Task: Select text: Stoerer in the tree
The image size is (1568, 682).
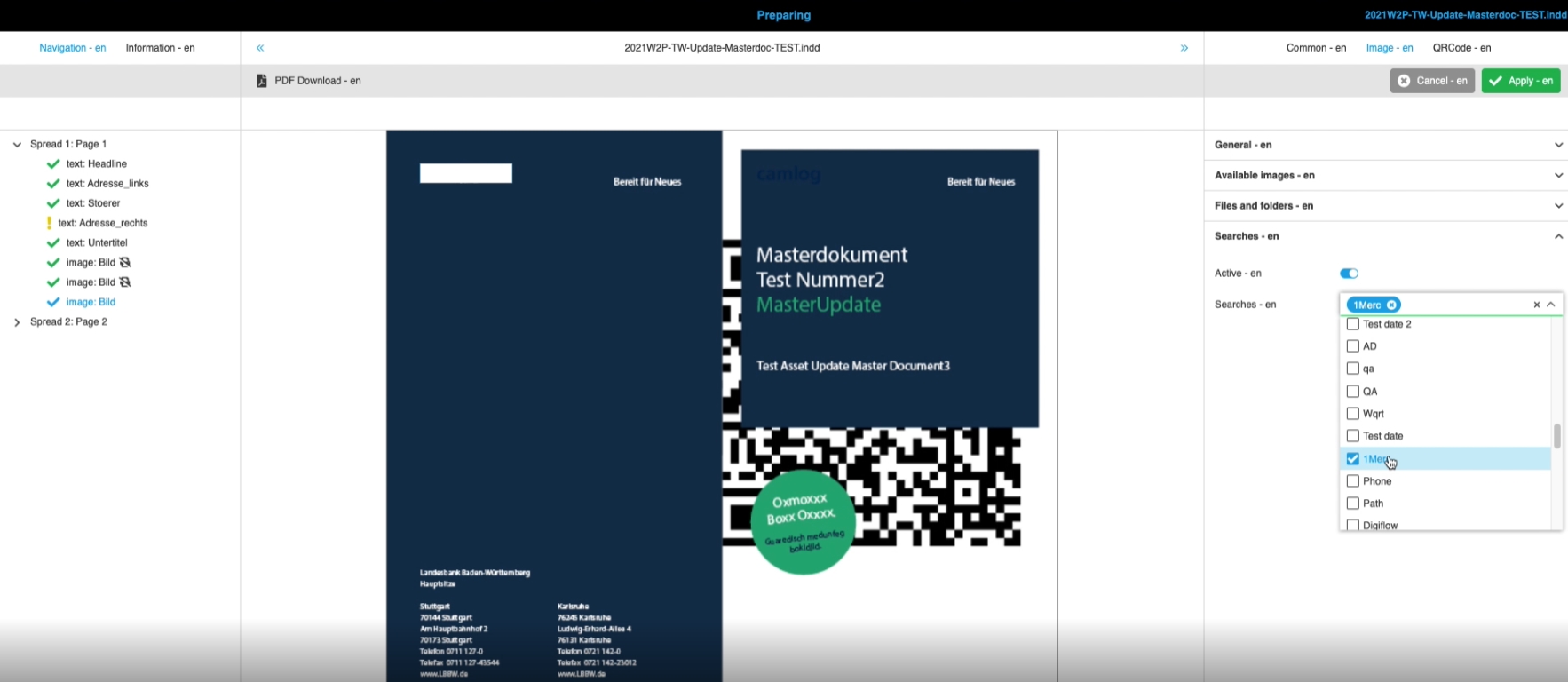Action: click(x=93, y=202)
